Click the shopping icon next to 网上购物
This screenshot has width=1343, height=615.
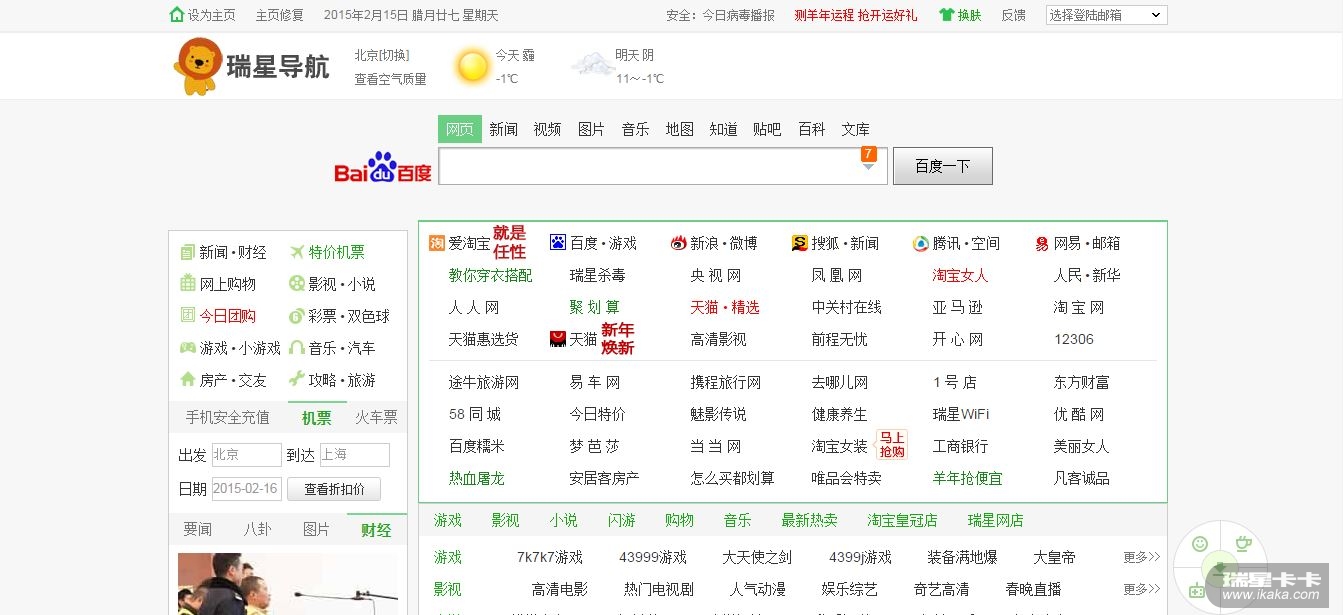(x=187, y=284)
